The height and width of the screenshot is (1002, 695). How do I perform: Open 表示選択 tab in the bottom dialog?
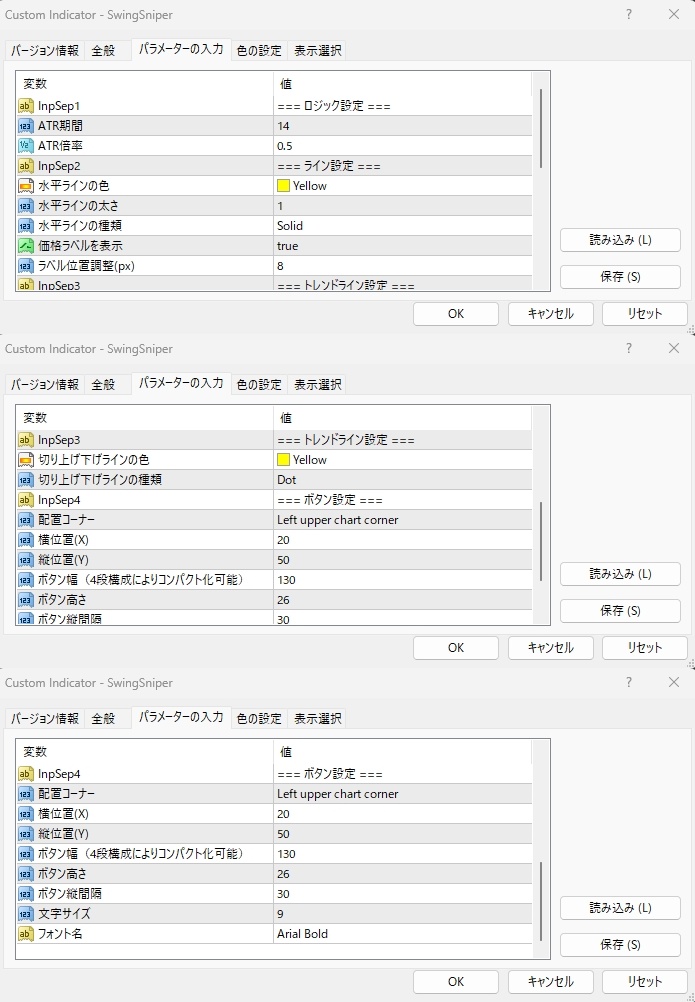[x=316, y=719]
